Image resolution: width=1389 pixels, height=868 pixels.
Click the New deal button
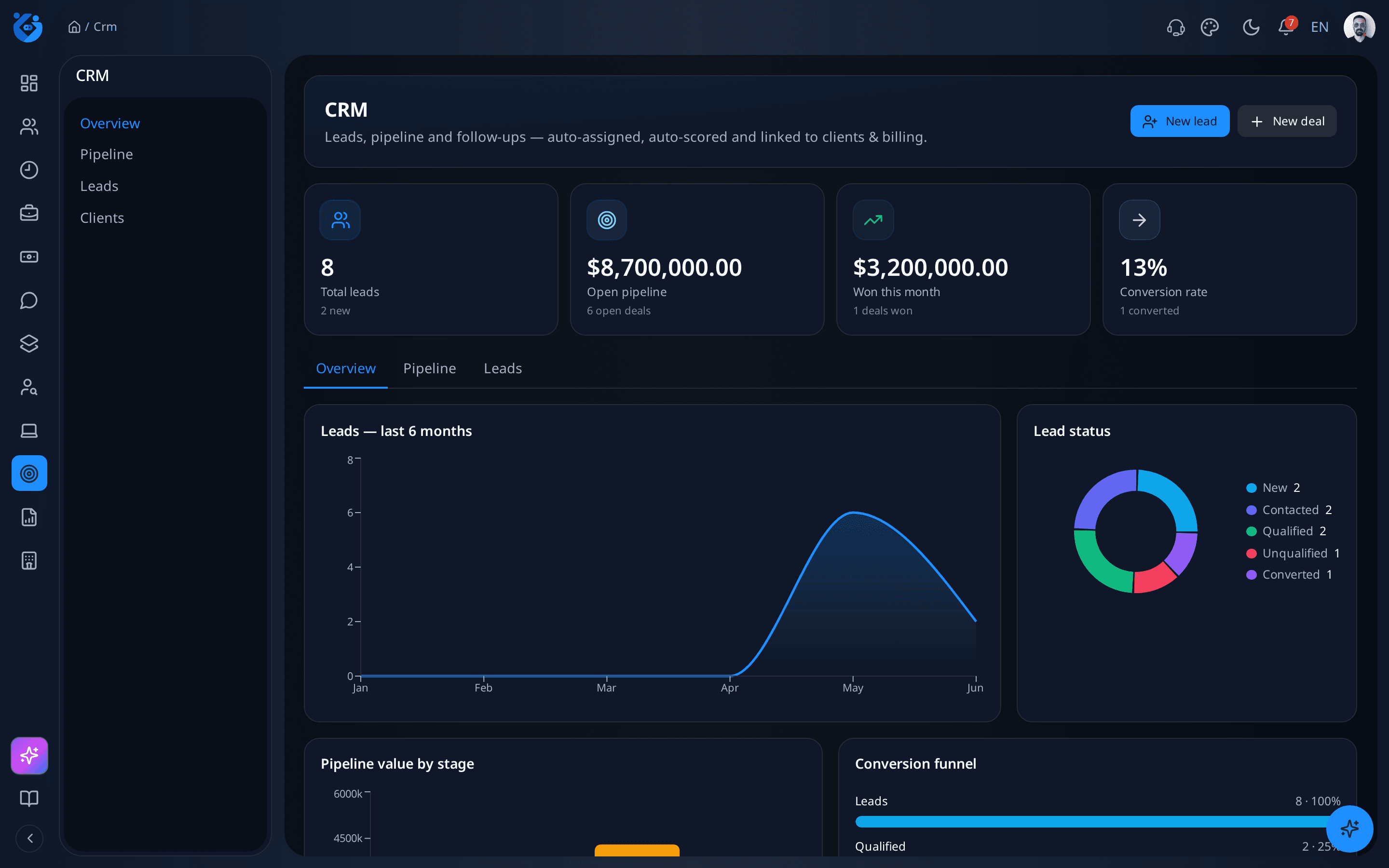pos(1287,121)
